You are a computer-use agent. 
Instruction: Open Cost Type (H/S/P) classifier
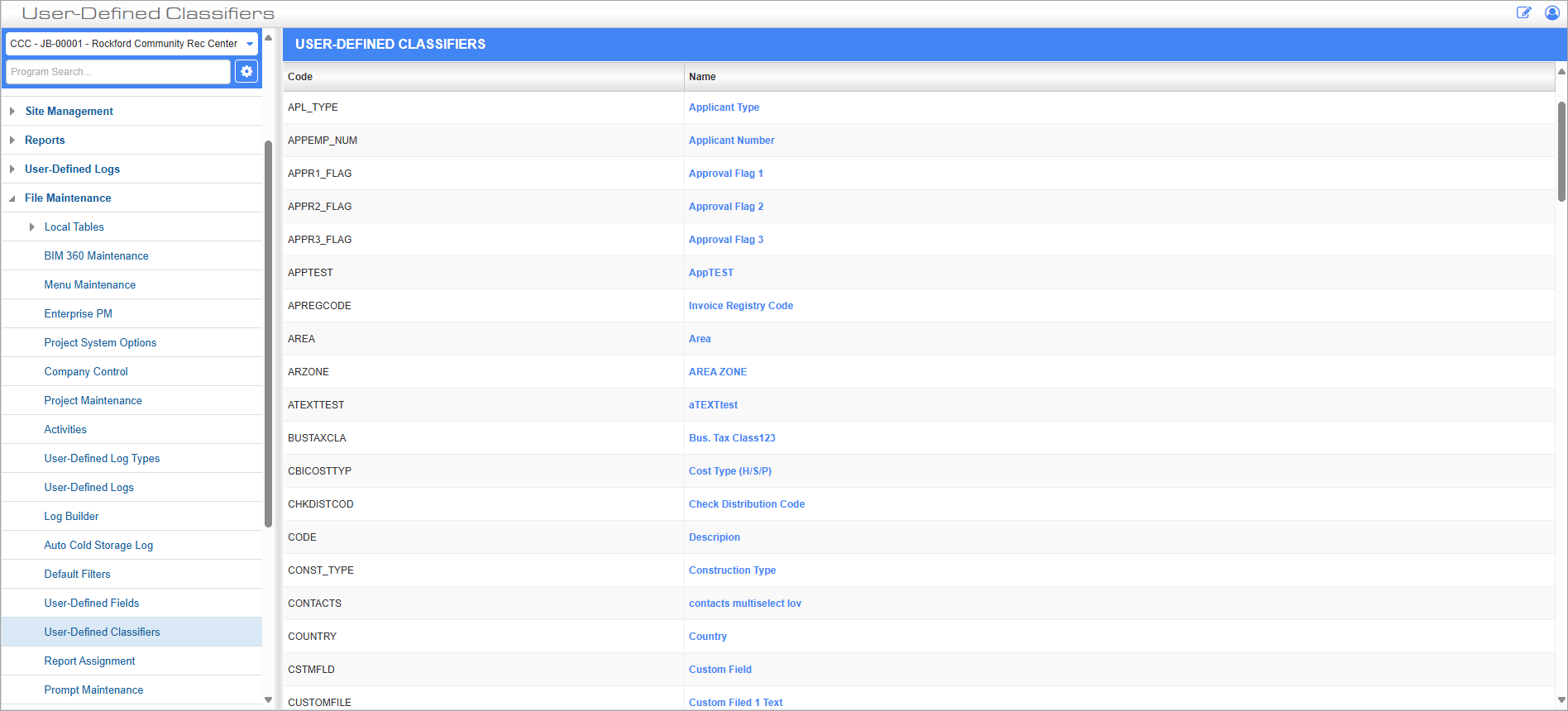[730, 471]
